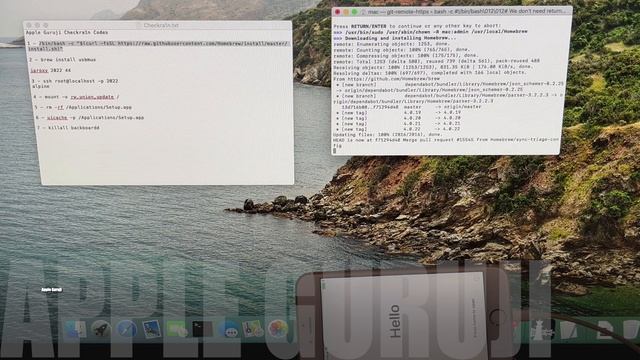
Task: Open Photos colorful flower icon in Dock
Action: pos(278,329)
